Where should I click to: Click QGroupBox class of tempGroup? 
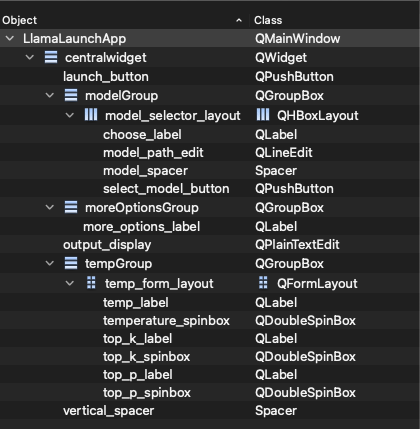click(289, 264)
